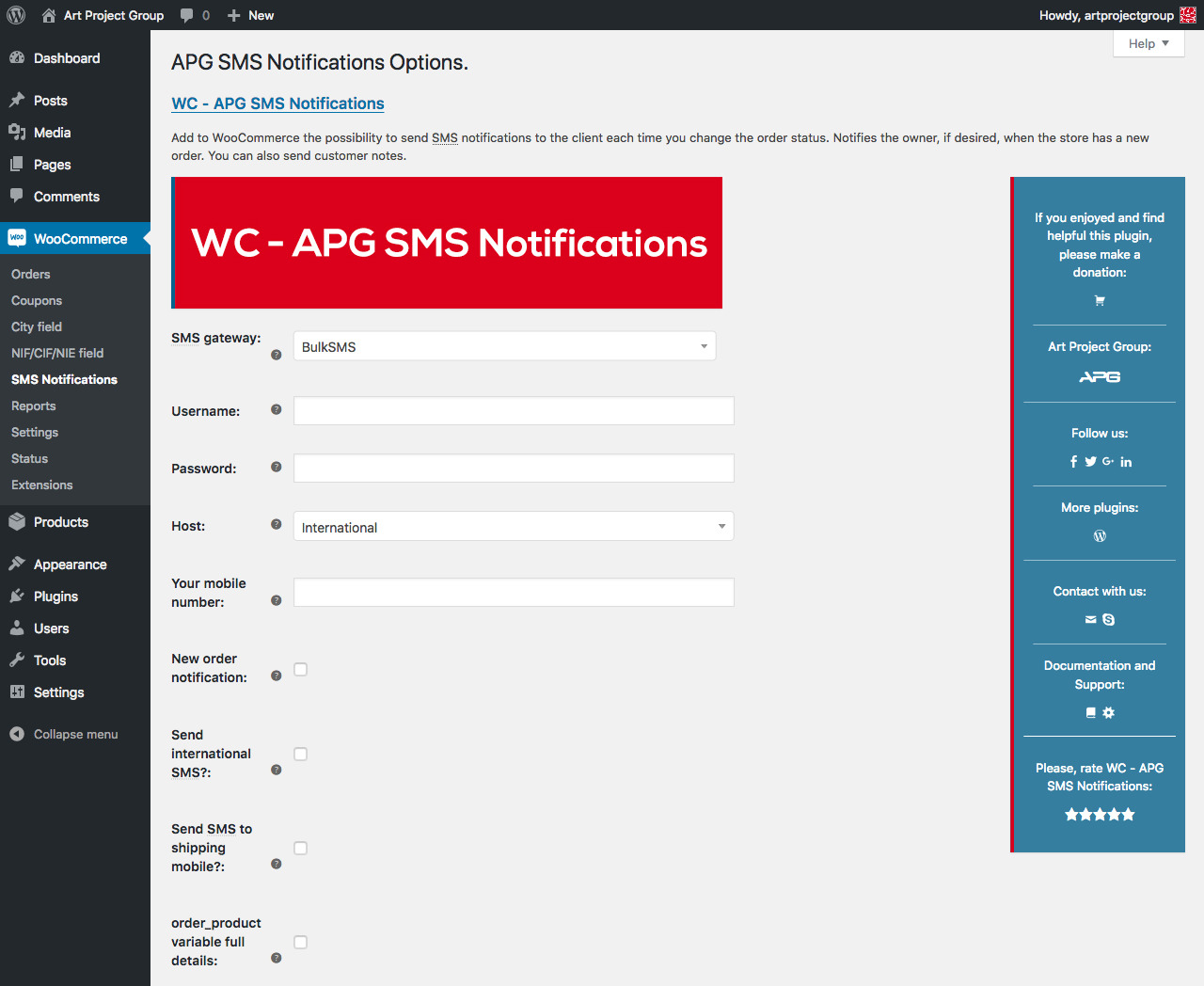
Task: Open the WordPress logo menu
Action: click(x=16, y=15)
